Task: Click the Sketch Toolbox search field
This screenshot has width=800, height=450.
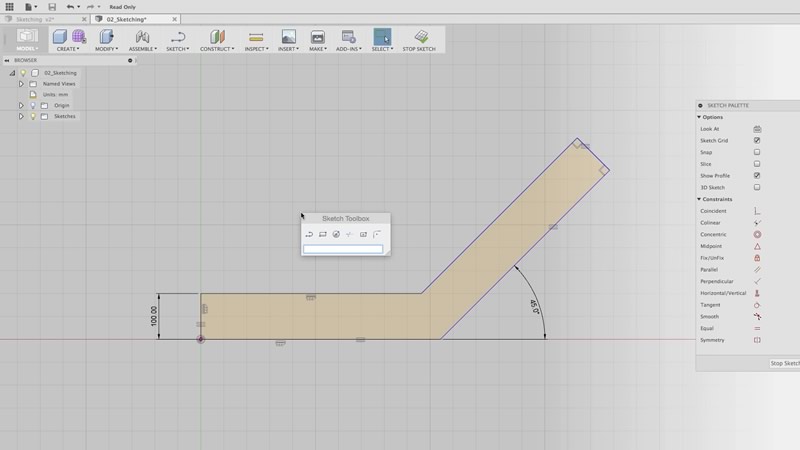Action: coord(343,249)
